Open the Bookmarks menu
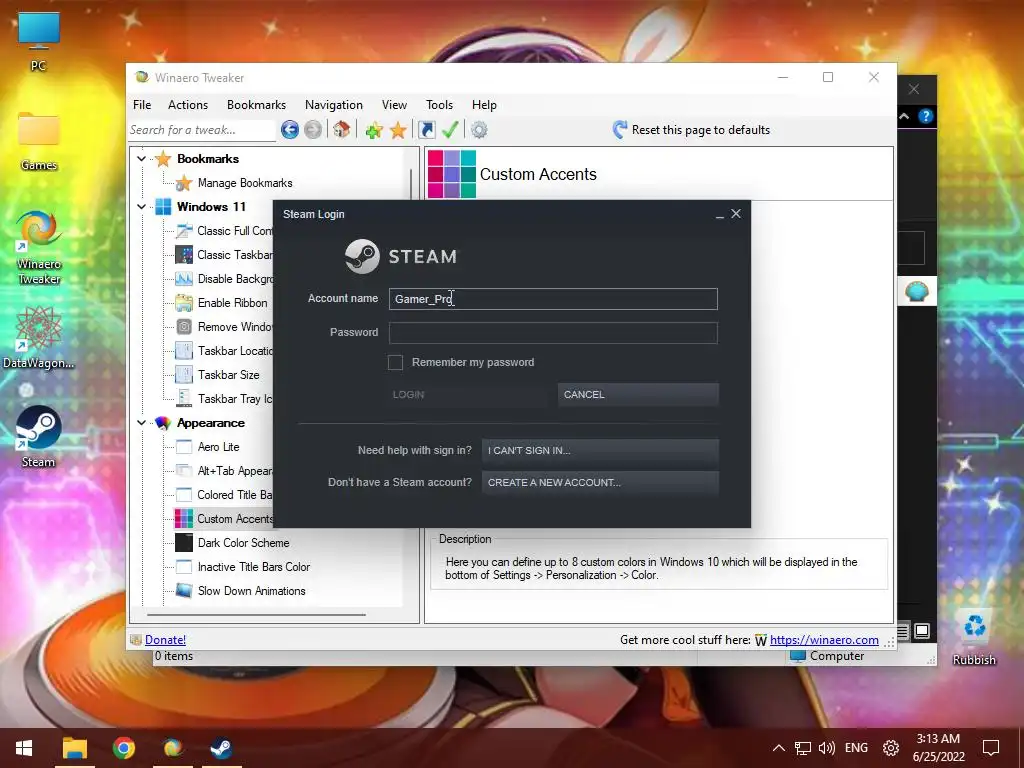This screenshot has width=1024, height=768. pos(257,104)
